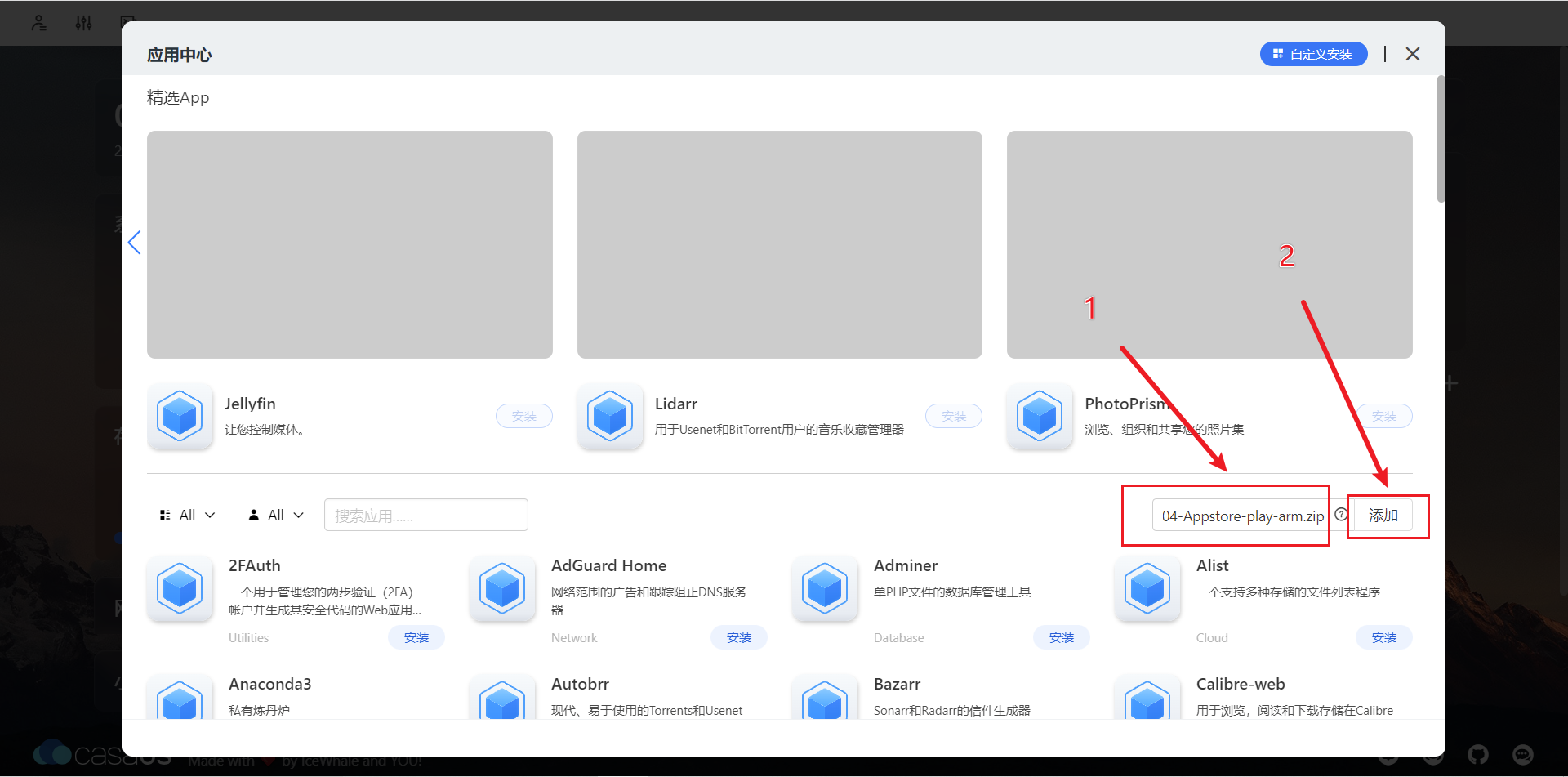
Task: Open the 2FAuth app icon
Action: click(x=180, y=588)
